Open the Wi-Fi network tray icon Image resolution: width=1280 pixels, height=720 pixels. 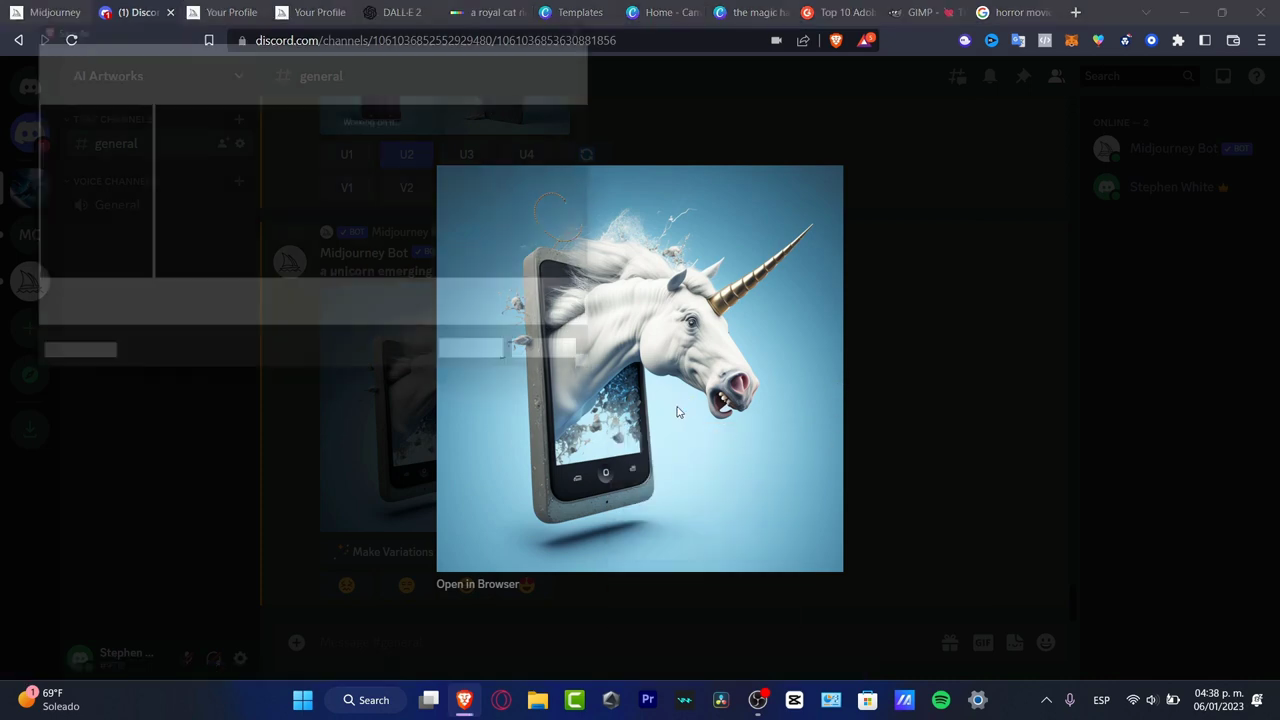(x=1133, y=700)
